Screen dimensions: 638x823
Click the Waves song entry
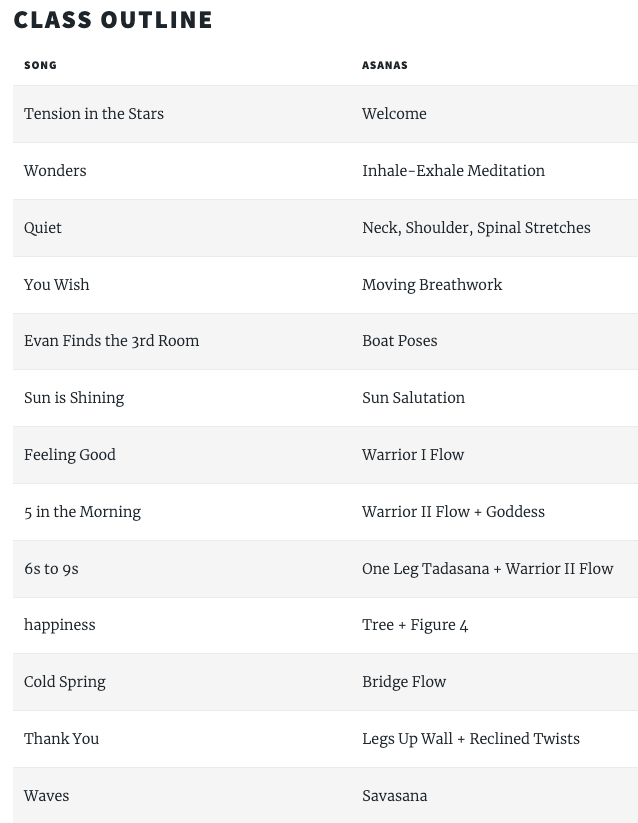(x=47, y=796)
